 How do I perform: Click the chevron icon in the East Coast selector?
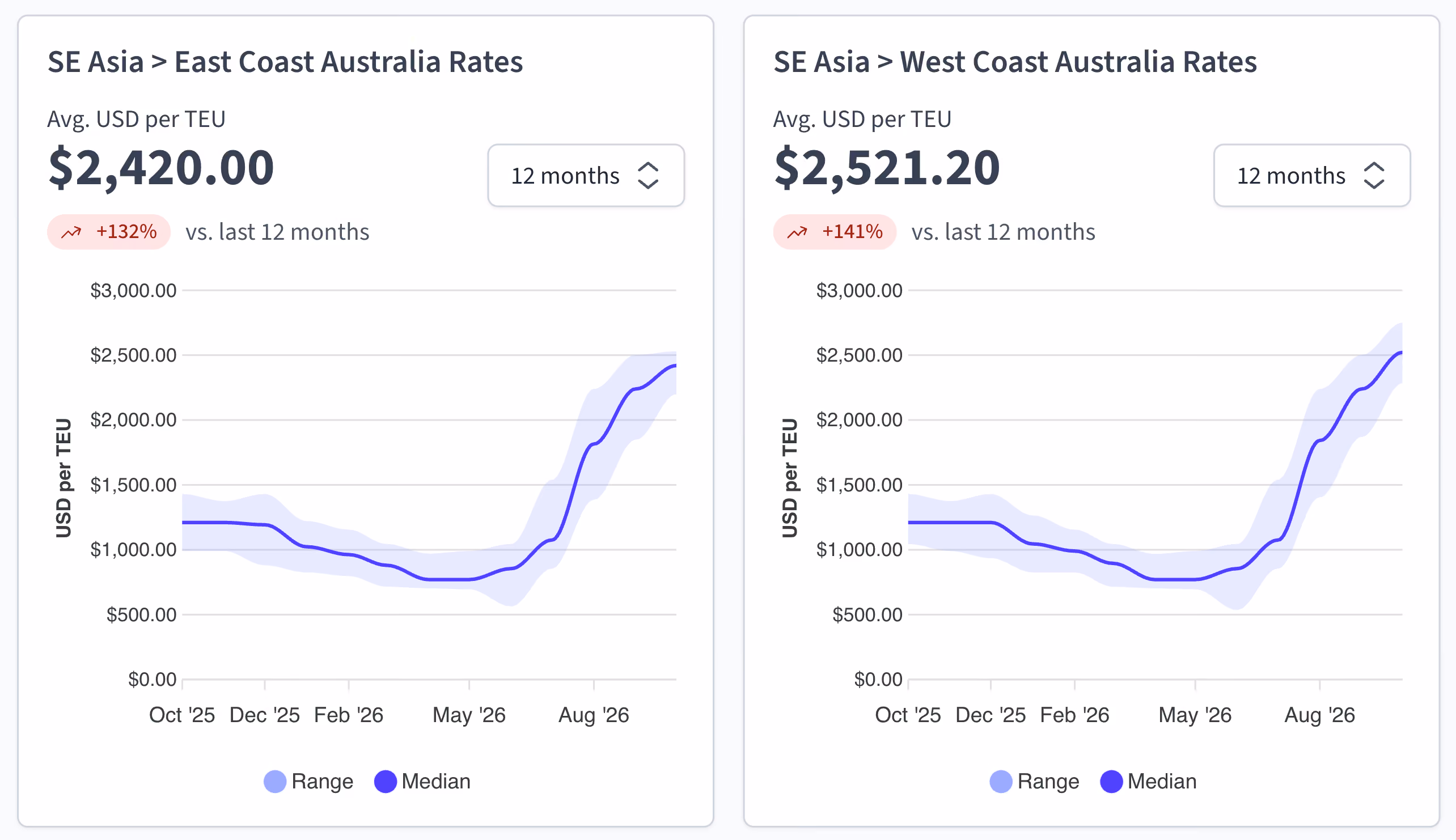pyautogui.click(x=648, y=175)
